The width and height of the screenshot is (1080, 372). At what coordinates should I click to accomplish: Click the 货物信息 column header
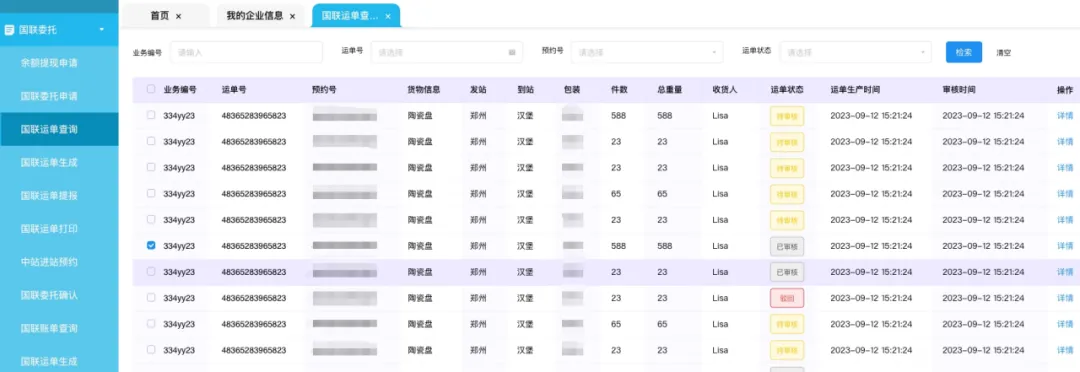424,90
